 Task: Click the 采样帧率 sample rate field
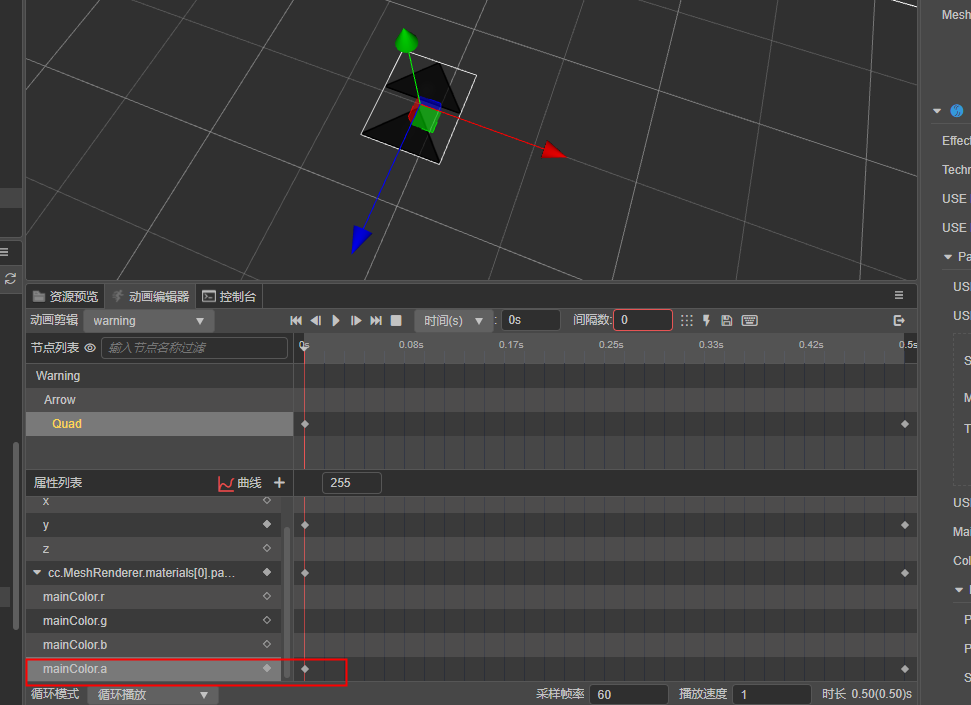[x=629, y=694]
